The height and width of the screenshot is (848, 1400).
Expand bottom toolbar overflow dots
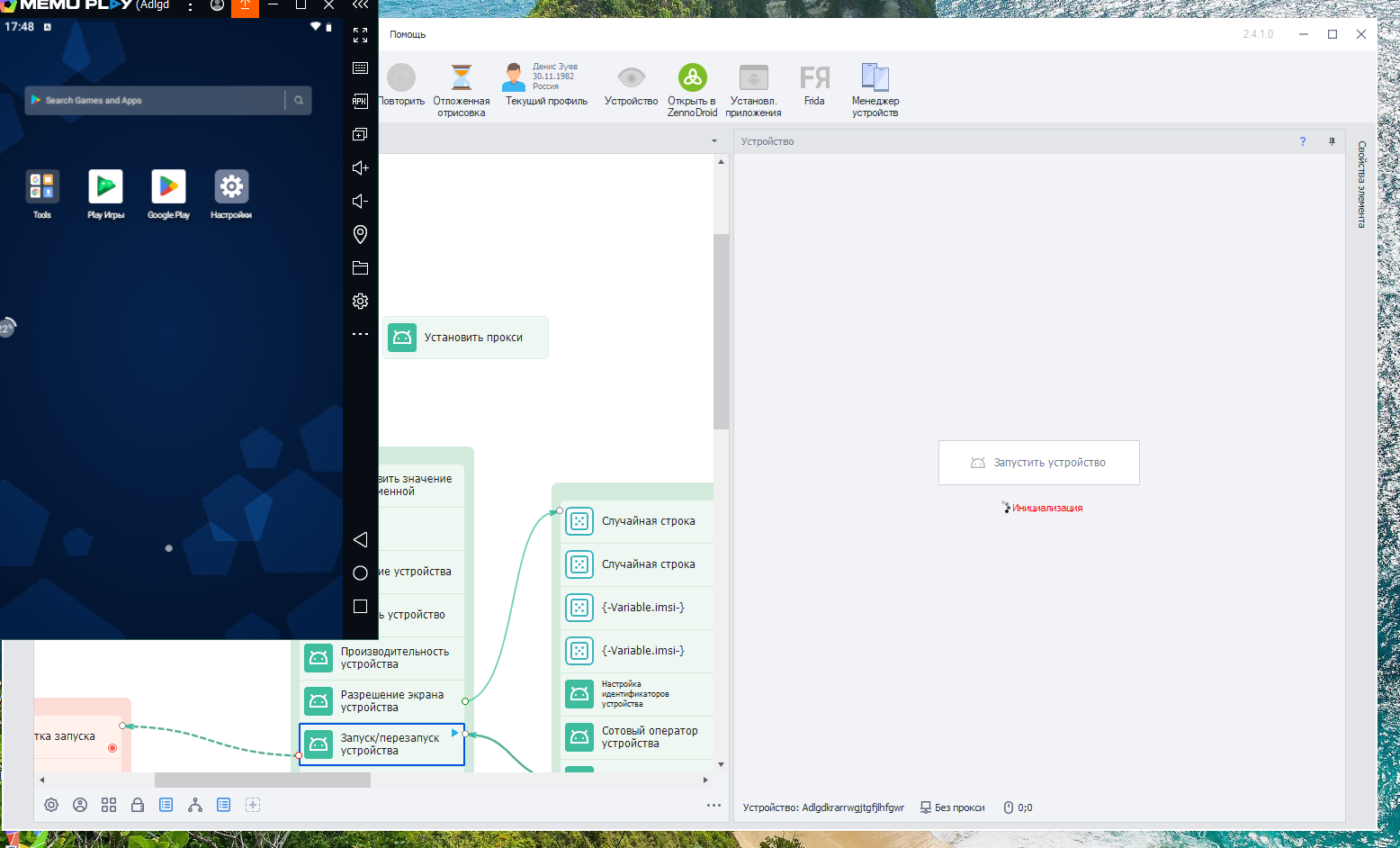coord(713,805)
